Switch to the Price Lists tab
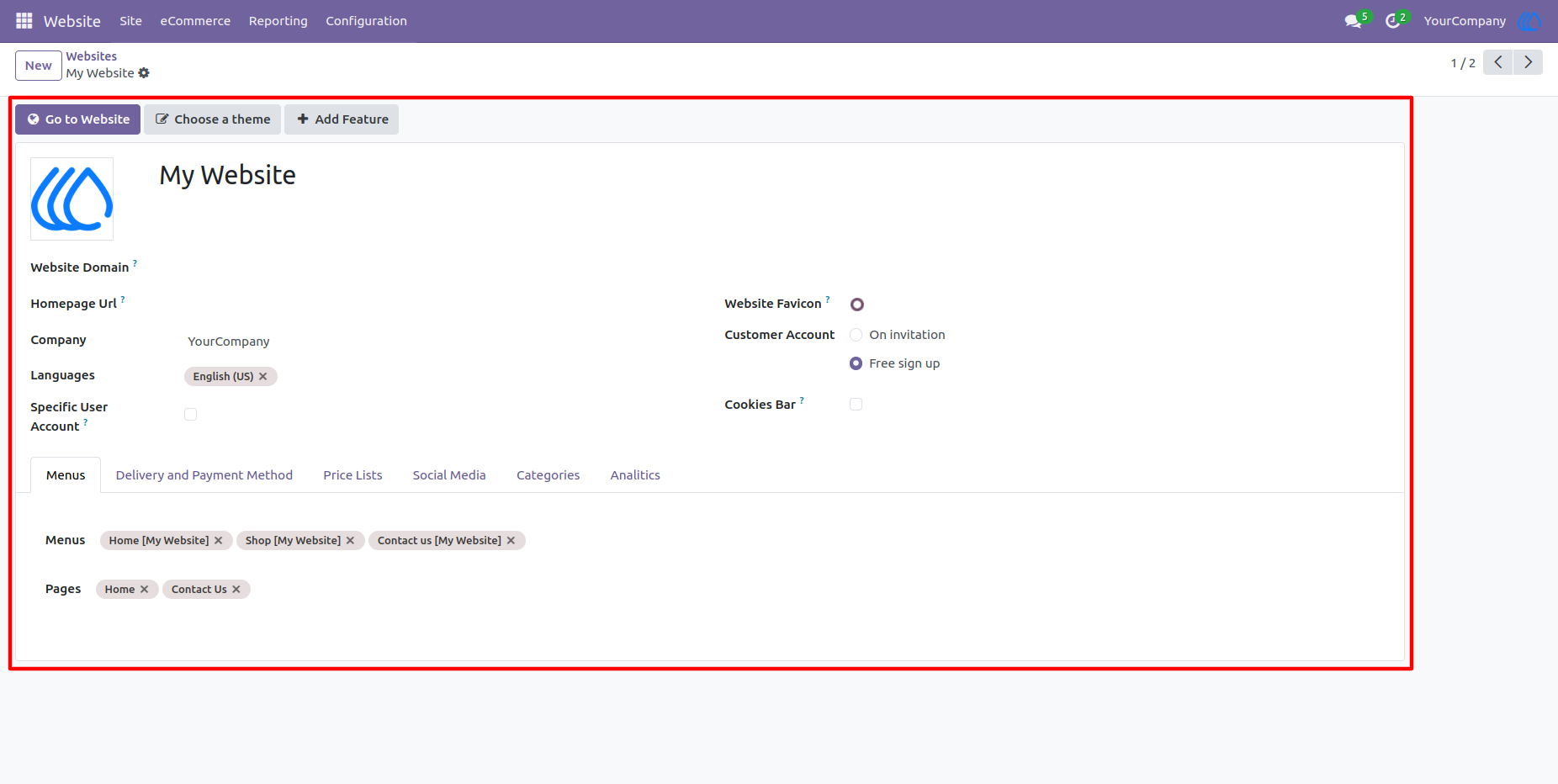 (x=352, y=475)
